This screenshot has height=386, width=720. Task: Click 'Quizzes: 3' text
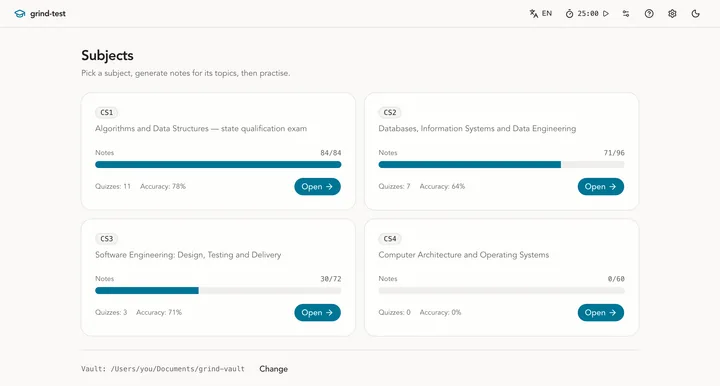pyautogui.click(x=111, y=312)
